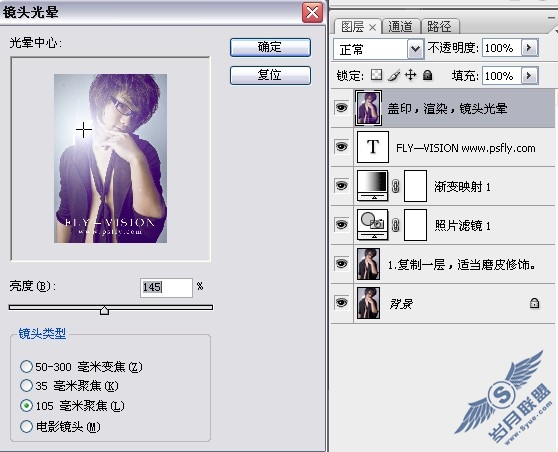This screenshot has height=452, width=558.
Task: Expand the 填充 fill arrow
Action: click(x=529, y=75)
